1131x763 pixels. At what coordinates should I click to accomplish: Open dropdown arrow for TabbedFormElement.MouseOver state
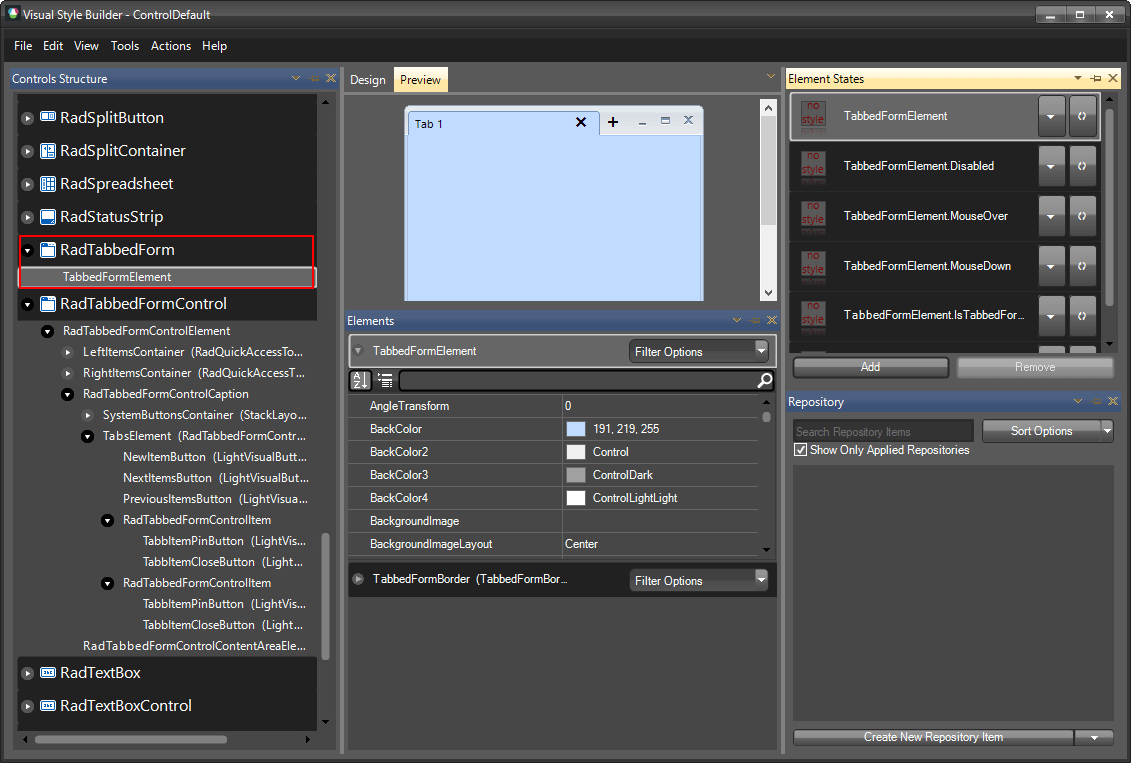click(1051, 216)
